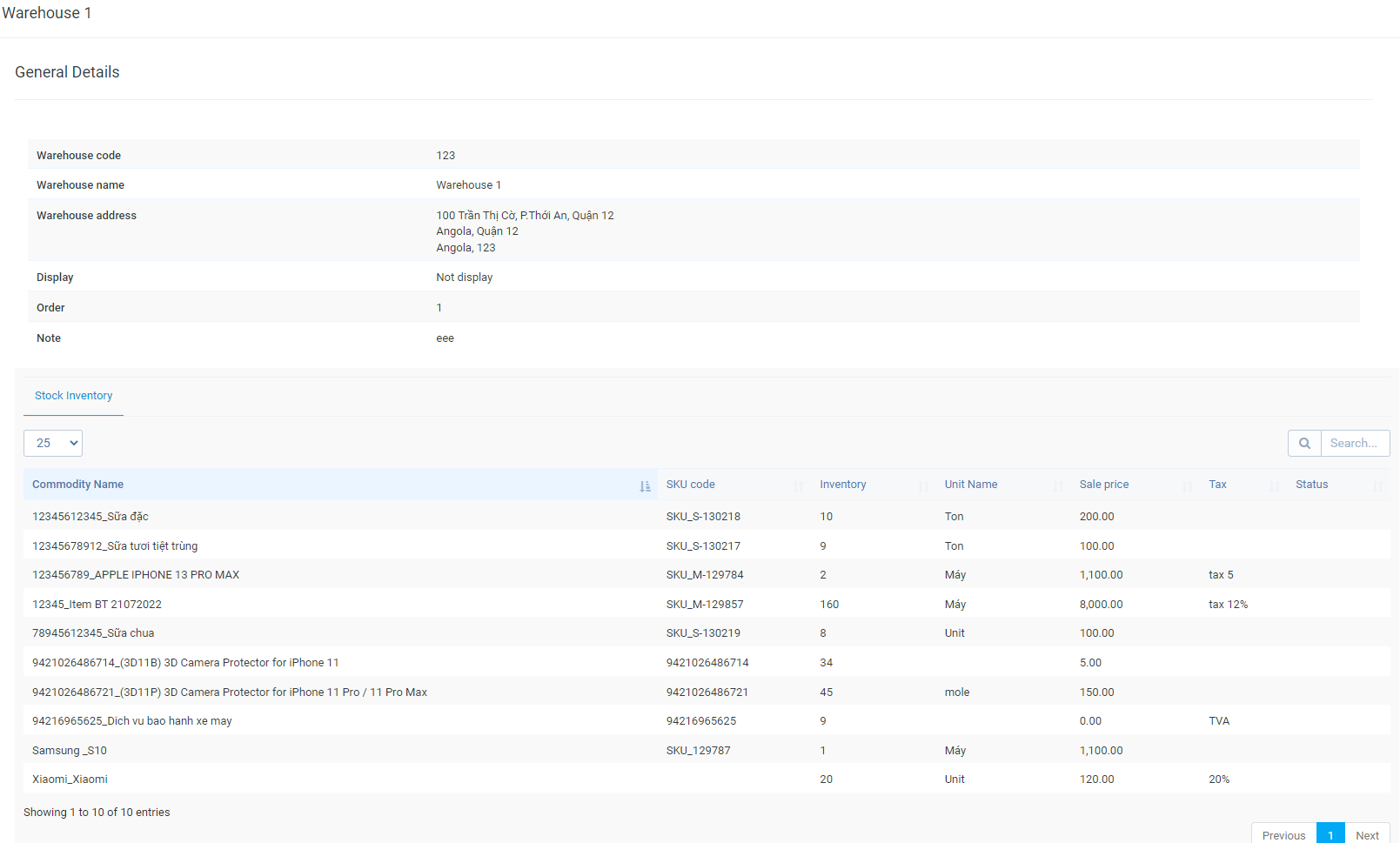Click the 123456789_APPLE IPHONE 13 PRO MAX row

click(348, 574)
